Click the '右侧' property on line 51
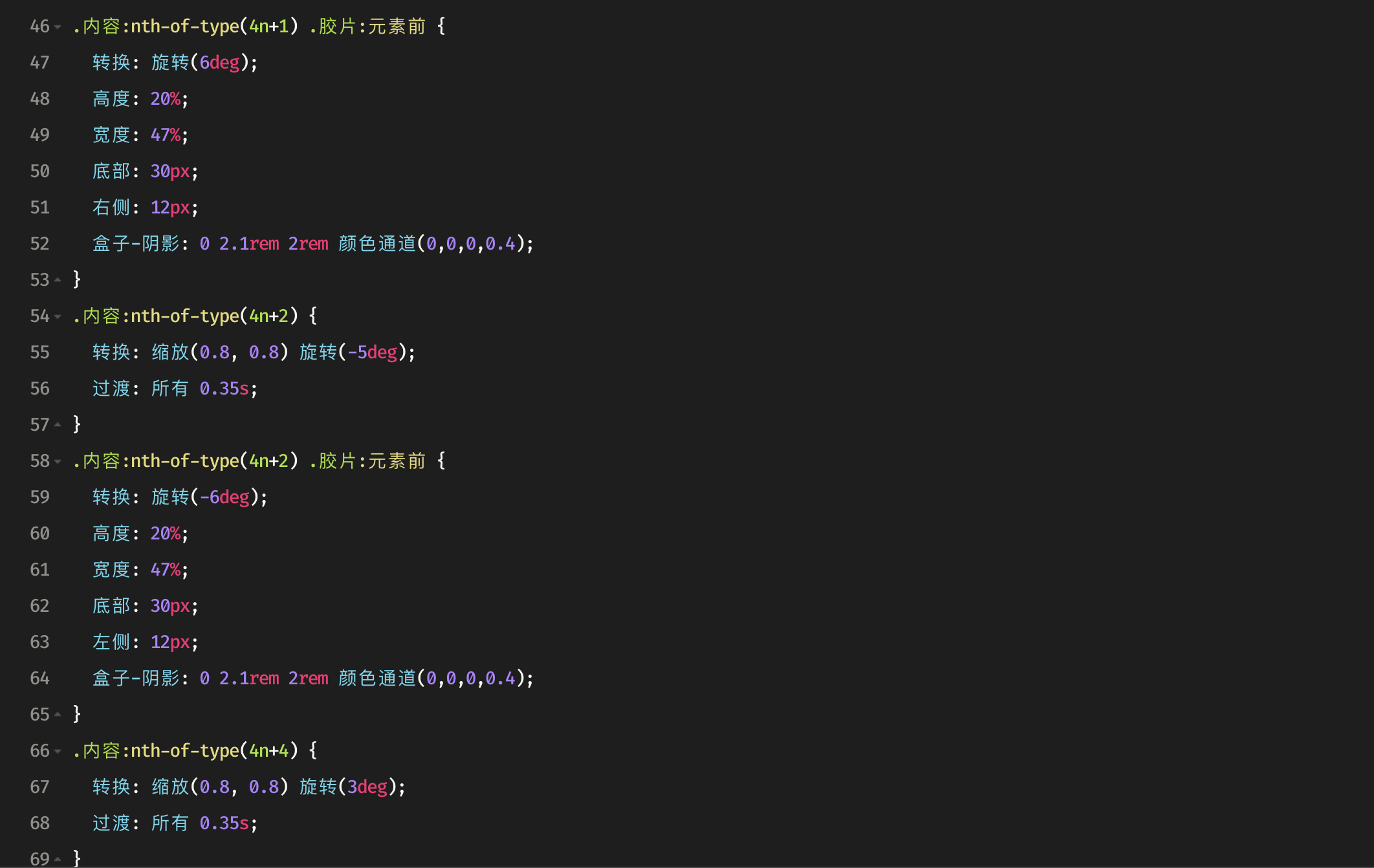The height and width of the screenshot is (868, 1374). (x=111, y=208)
